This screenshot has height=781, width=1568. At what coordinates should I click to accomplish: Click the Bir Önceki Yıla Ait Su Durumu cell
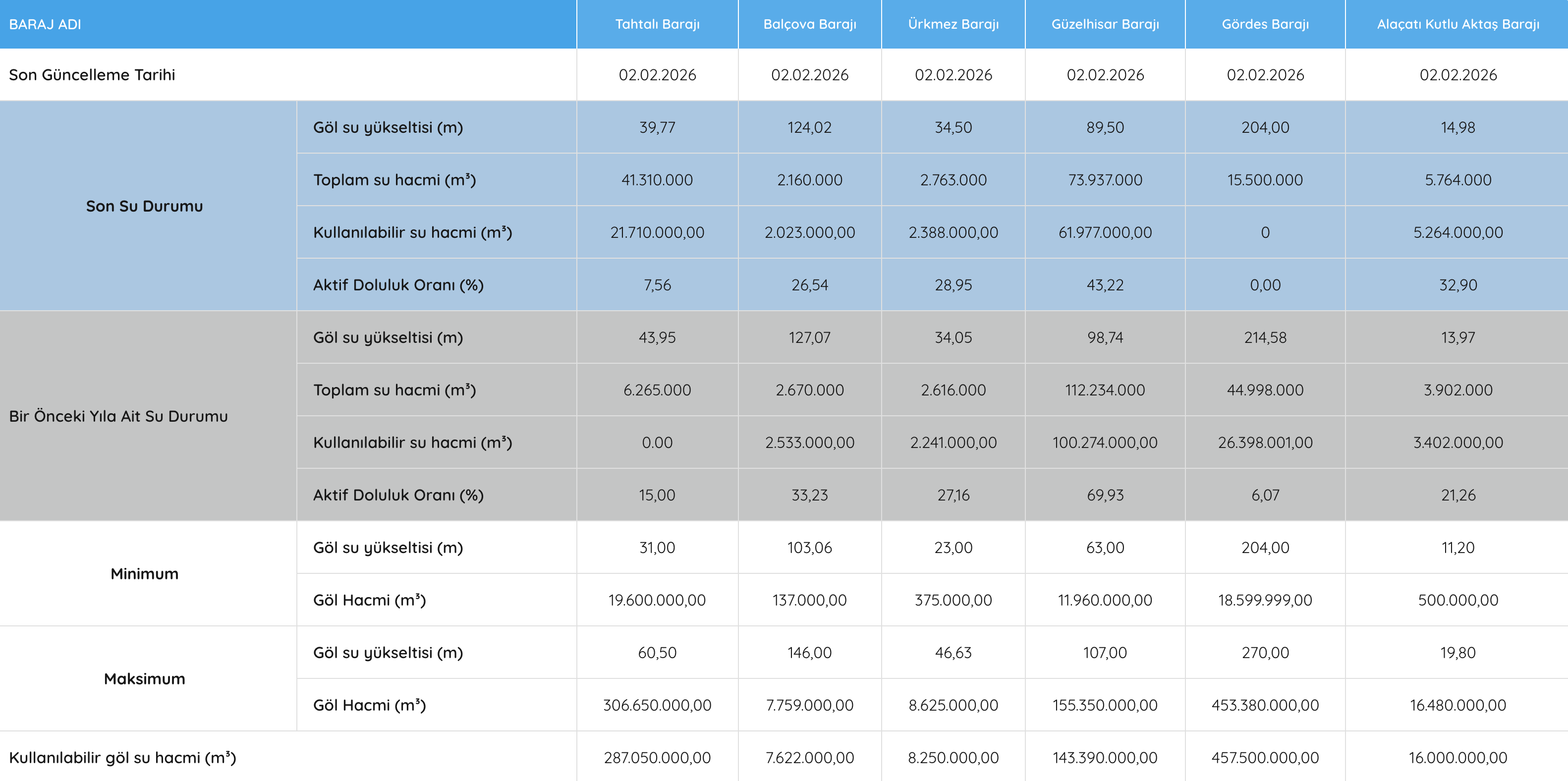119,416
